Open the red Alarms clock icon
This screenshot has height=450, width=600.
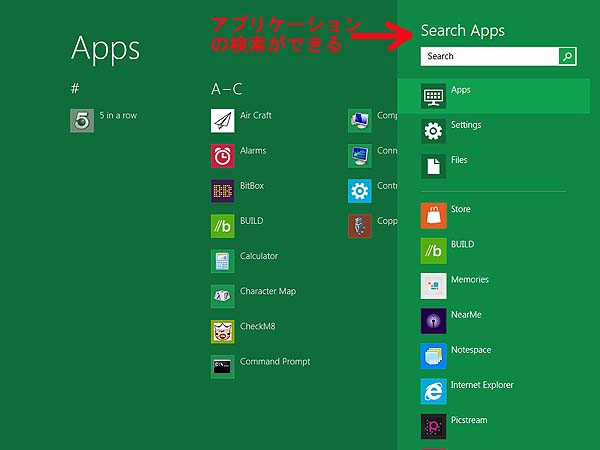coord(222,155)
